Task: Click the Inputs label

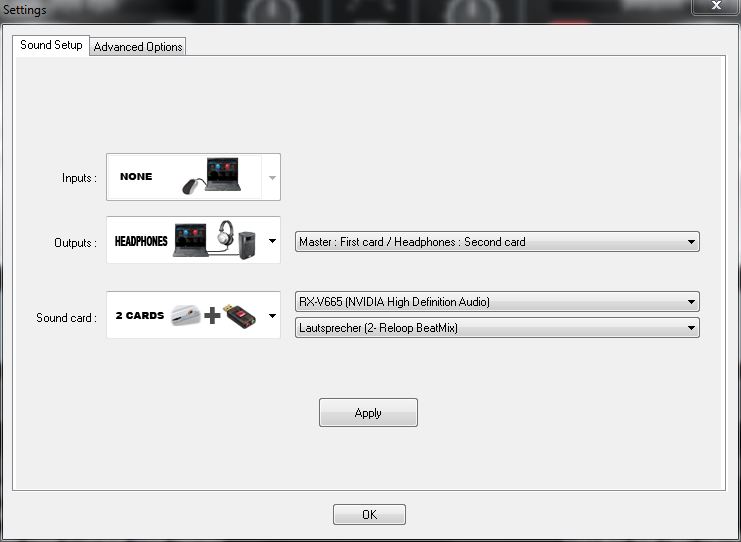Action: [x=79, y=178]
